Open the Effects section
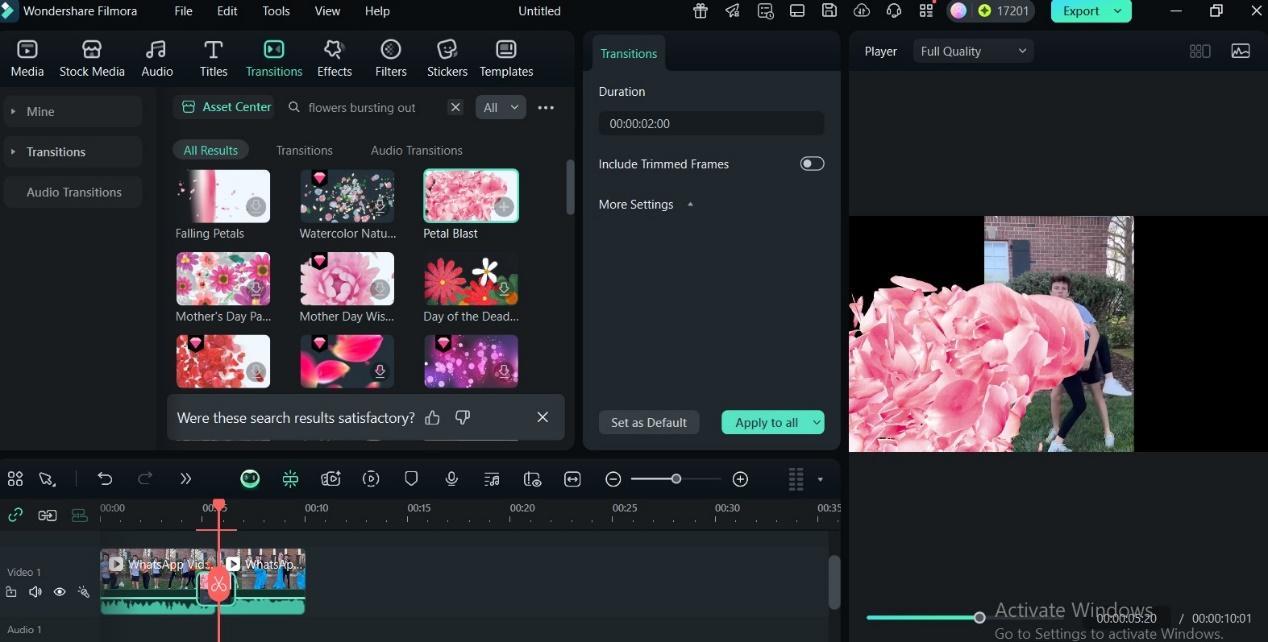This screenshot has width=1268, height=642. [x=334, y=58]
